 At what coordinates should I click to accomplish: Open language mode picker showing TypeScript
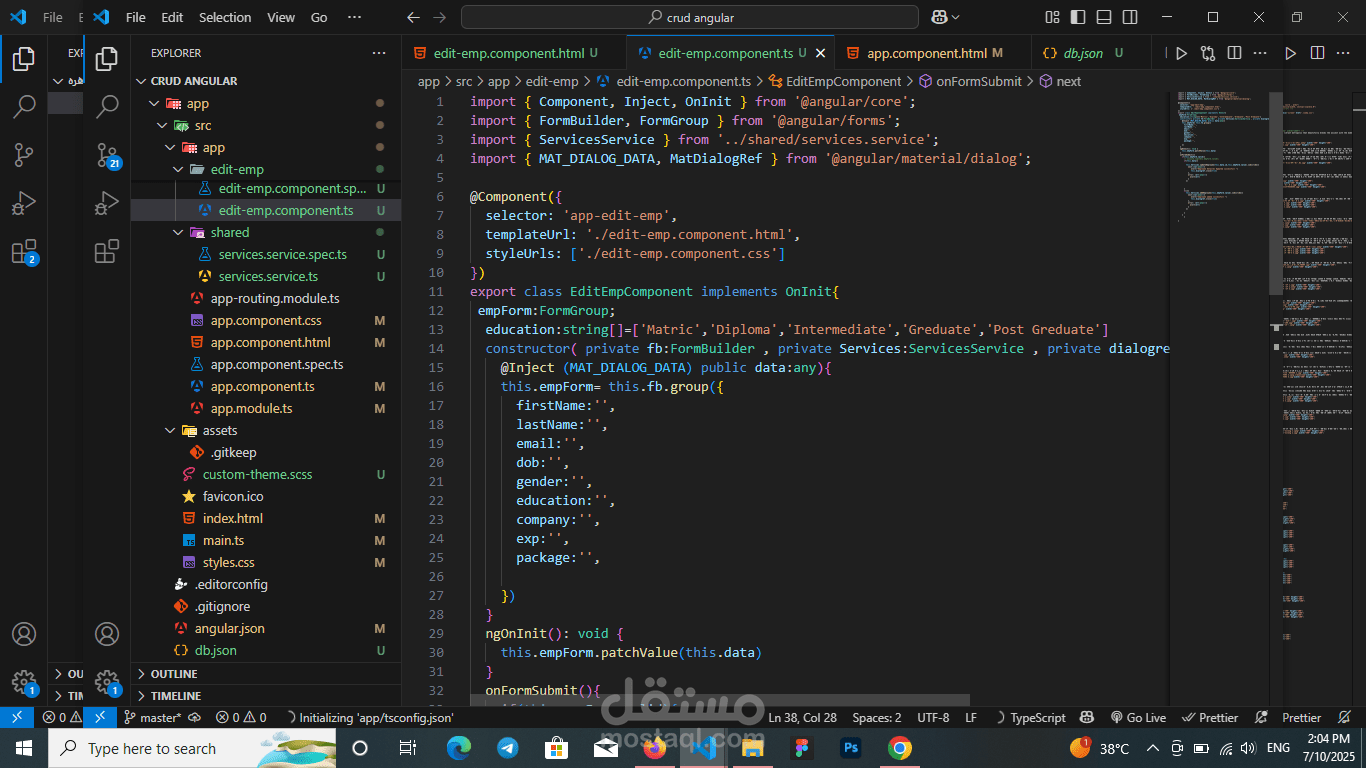point(1038,717)
